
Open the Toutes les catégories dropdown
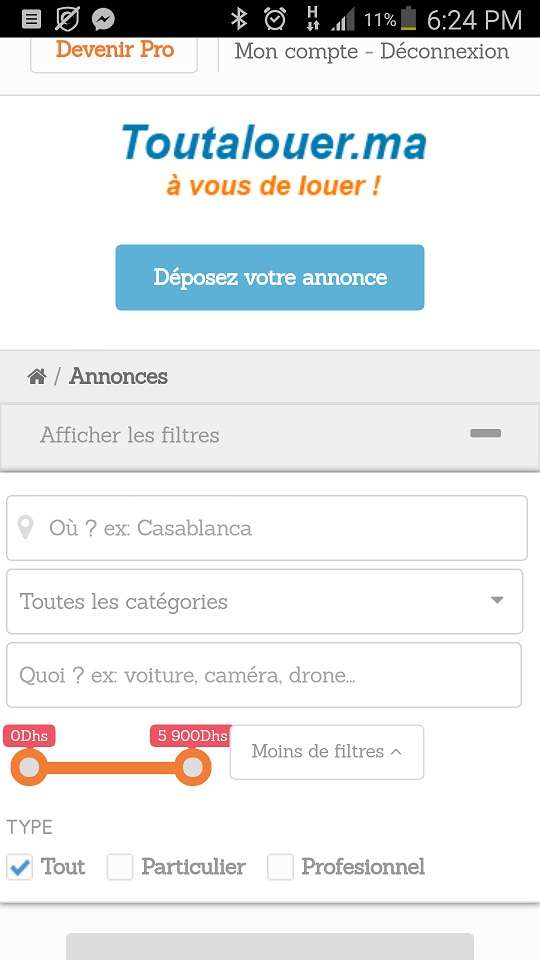(x=264, y=601)
